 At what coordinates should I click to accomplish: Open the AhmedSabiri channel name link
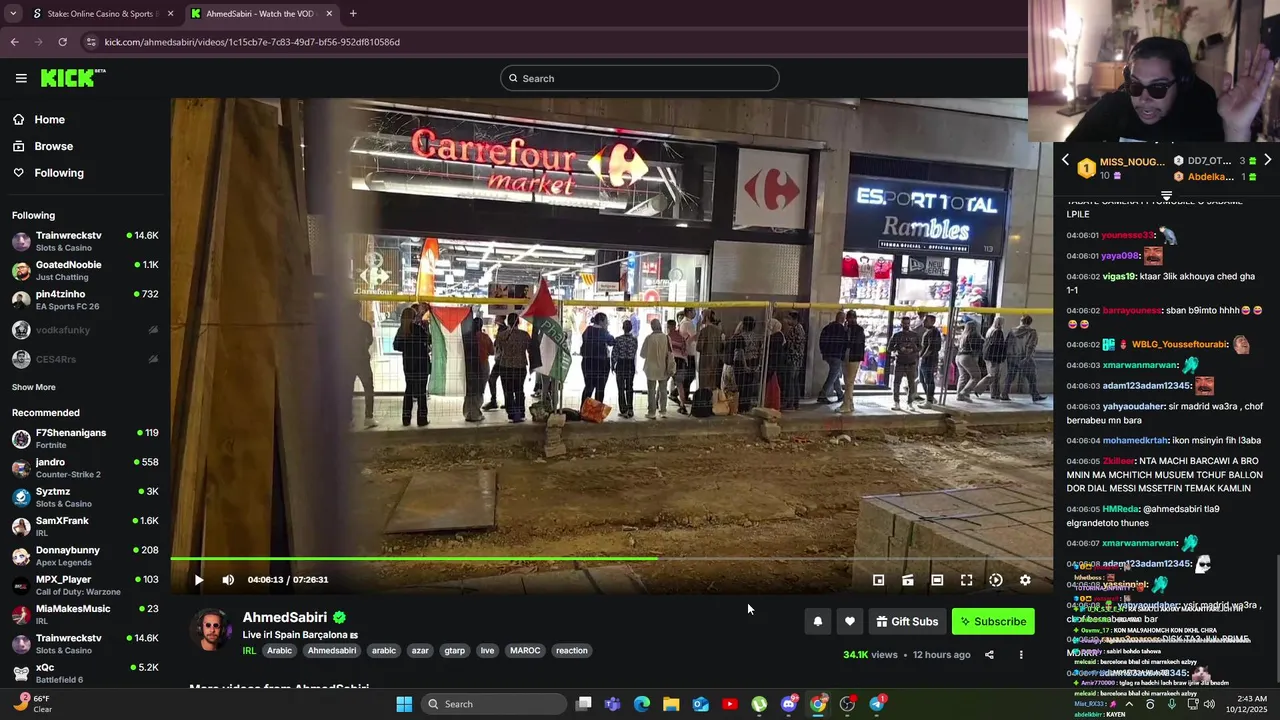[x=285, y=618]
